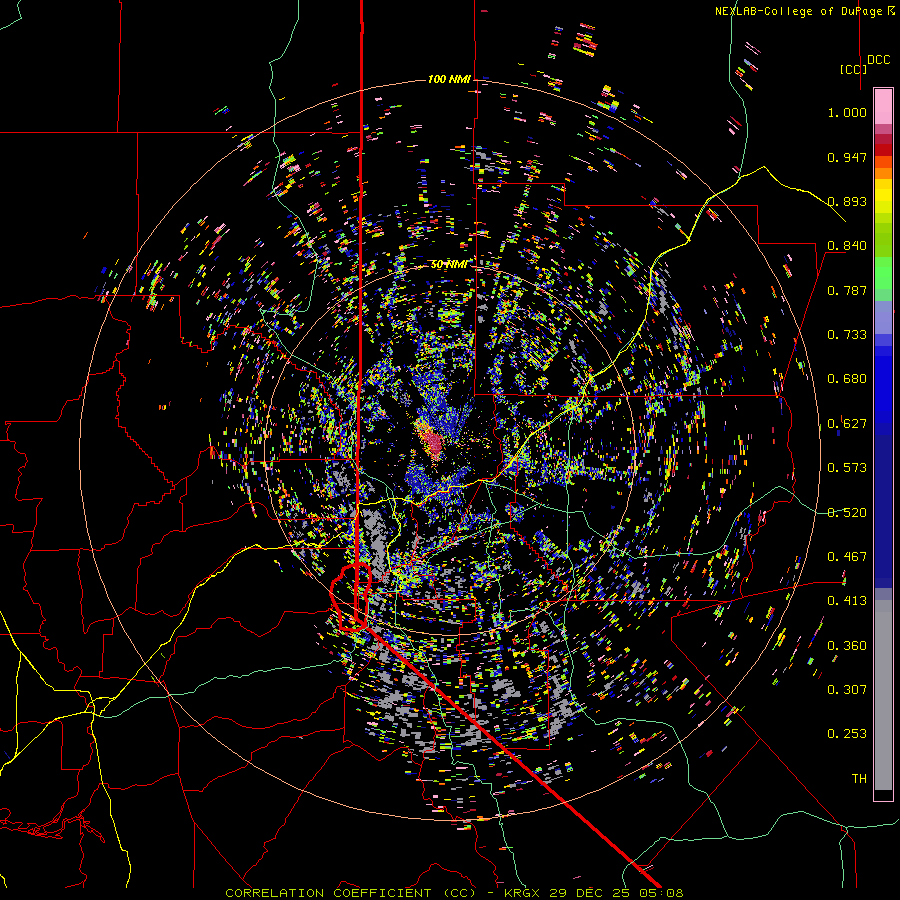The height and width of the screenshot is (900, 900).
Task: Click the DCC product label
Action: tap(878, 60)
